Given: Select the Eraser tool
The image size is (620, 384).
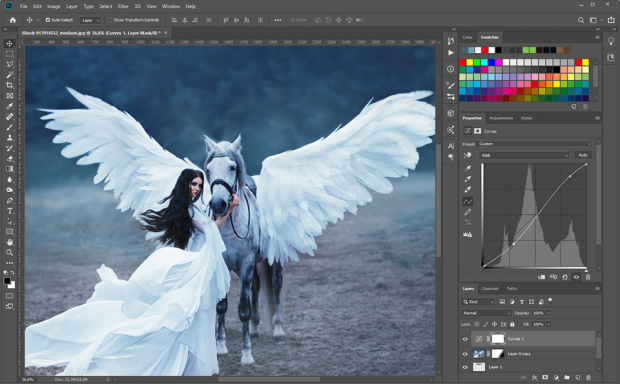Looking at the screenshot, I should [9, 159].
